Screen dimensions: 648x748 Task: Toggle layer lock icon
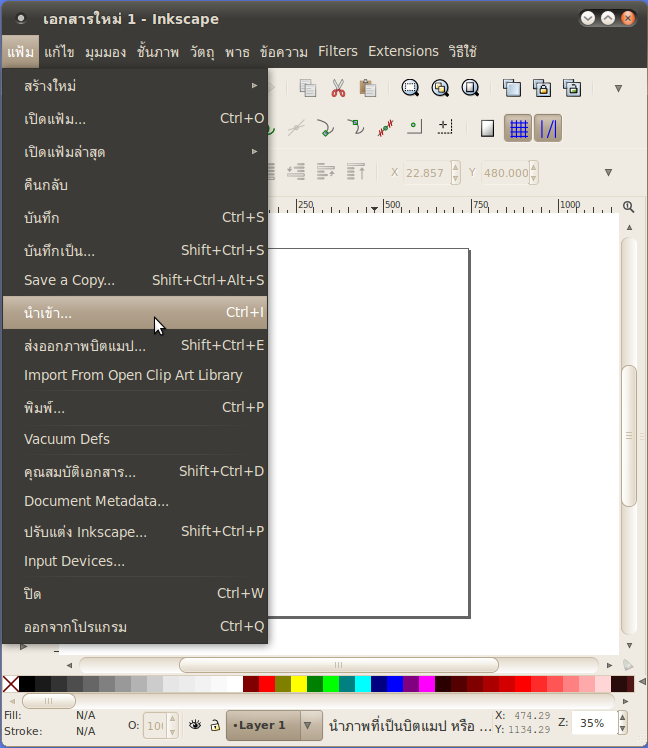(x=215, y=725)
